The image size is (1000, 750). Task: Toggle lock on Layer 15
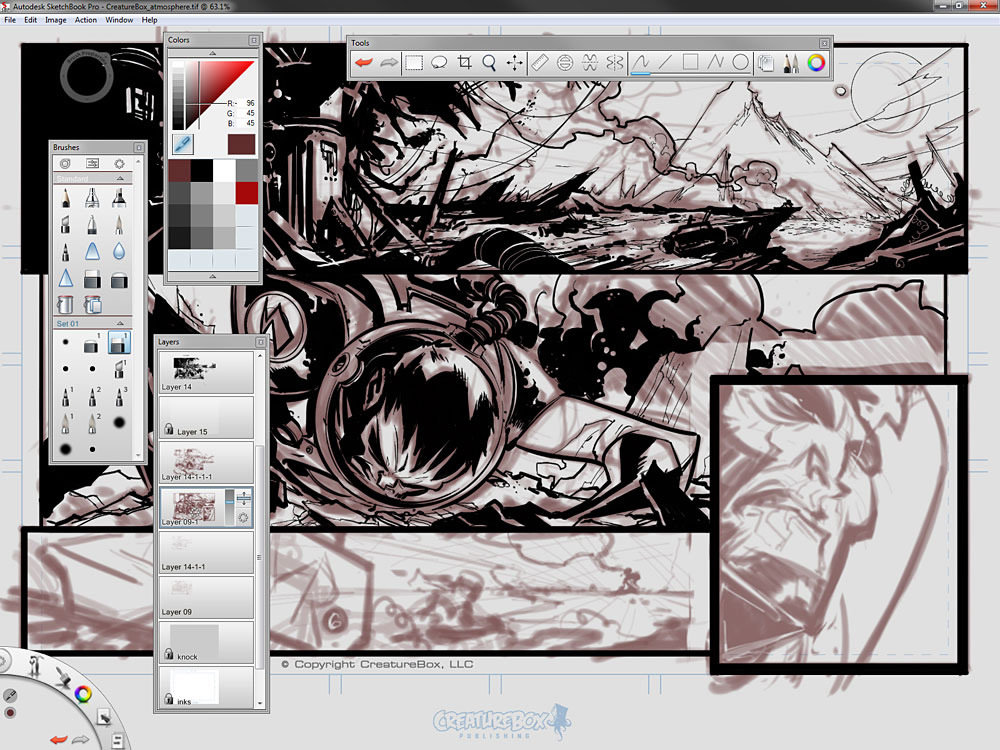coord(169,429)
